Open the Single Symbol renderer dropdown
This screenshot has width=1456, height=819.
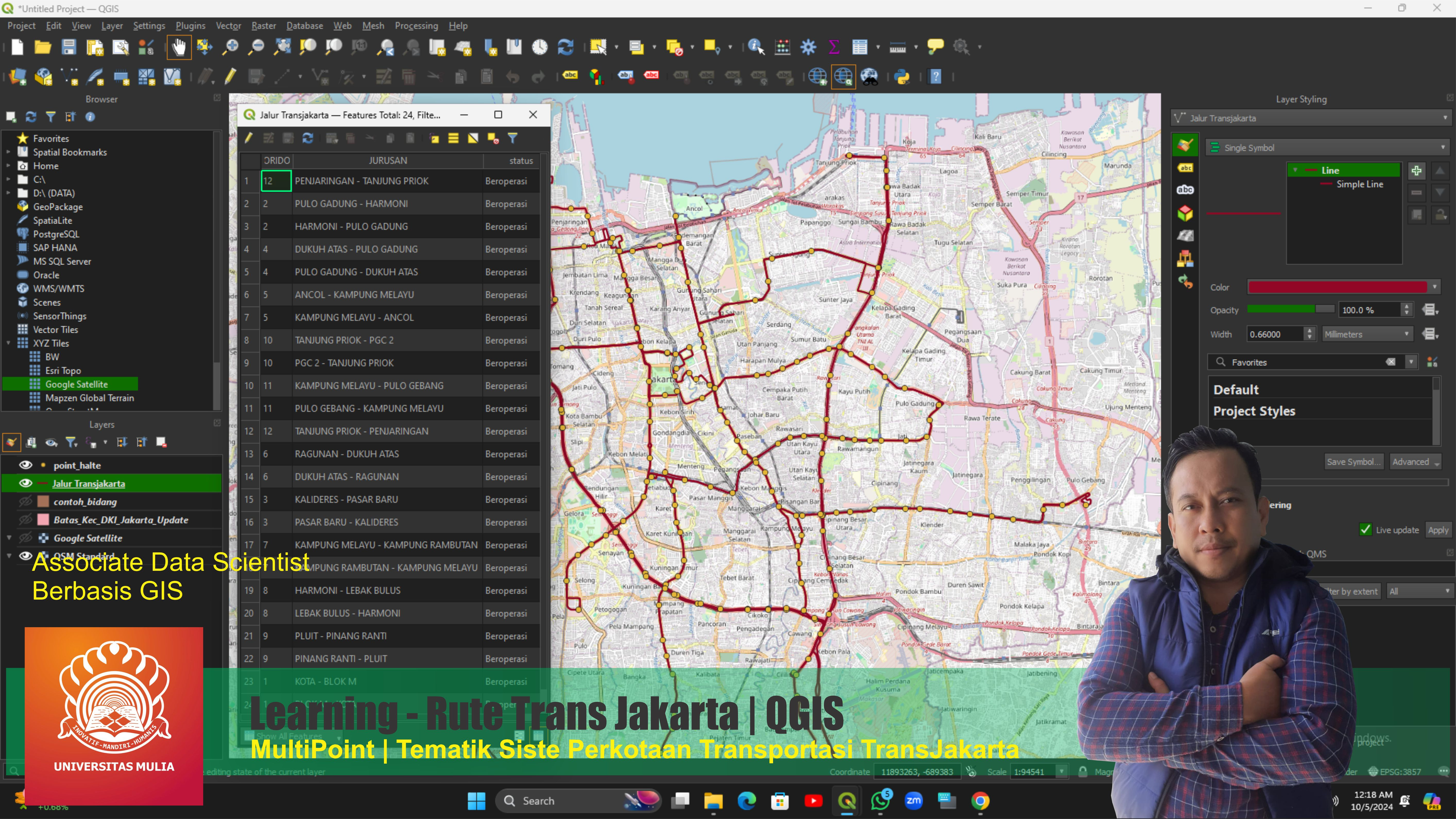[1328, 148]
